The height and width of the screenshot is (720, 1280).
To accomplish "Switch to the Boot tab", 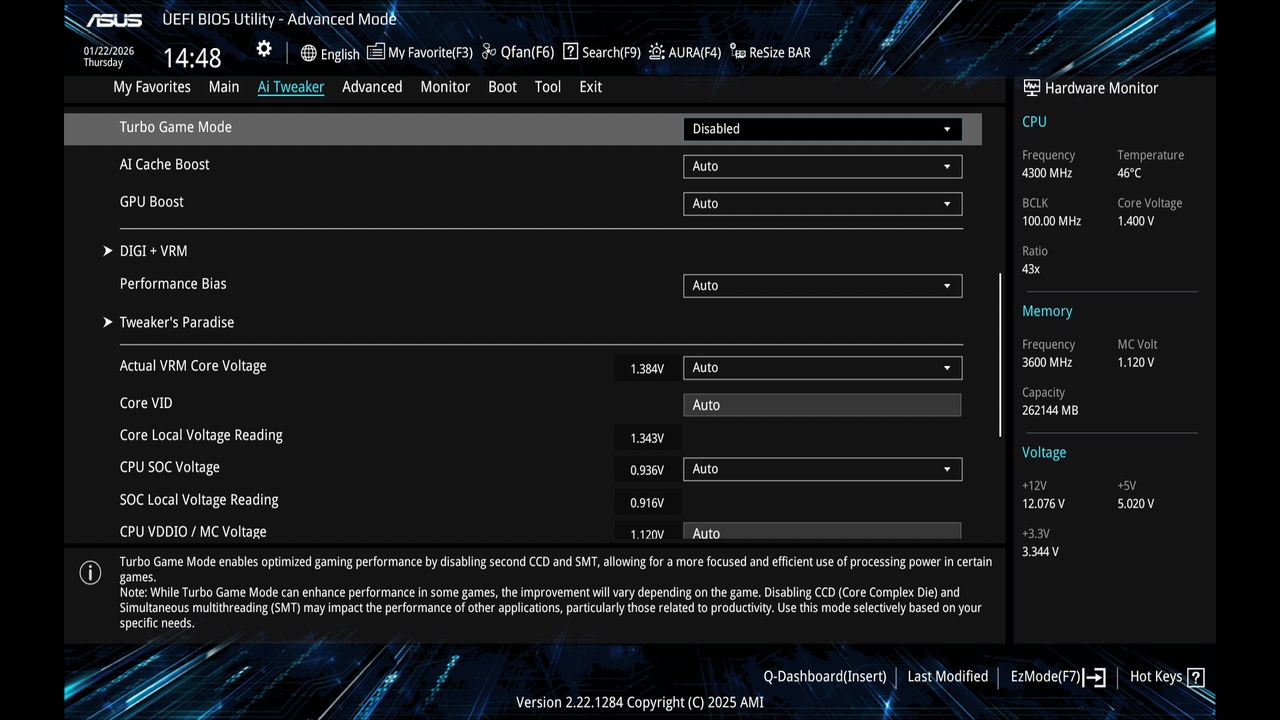I will [x=502, y=87].
